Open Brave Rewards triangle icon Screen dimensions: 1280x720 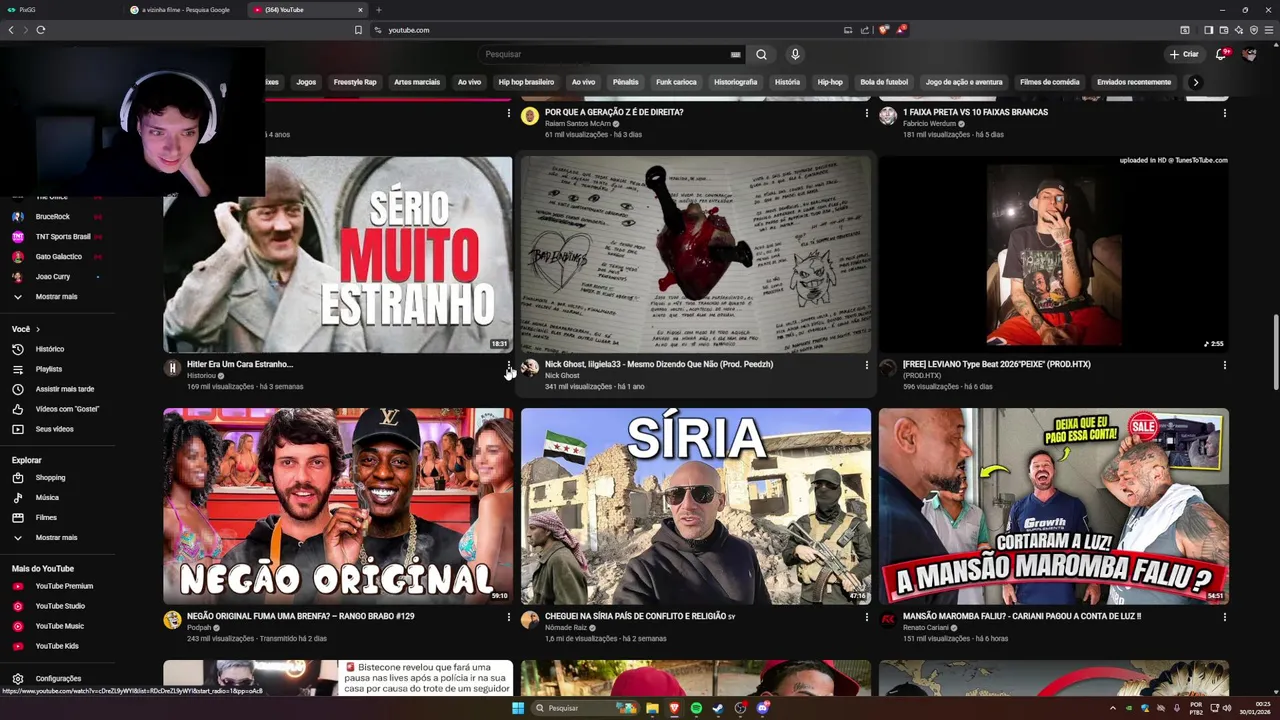pyautogui.click(x=900, y=30)
